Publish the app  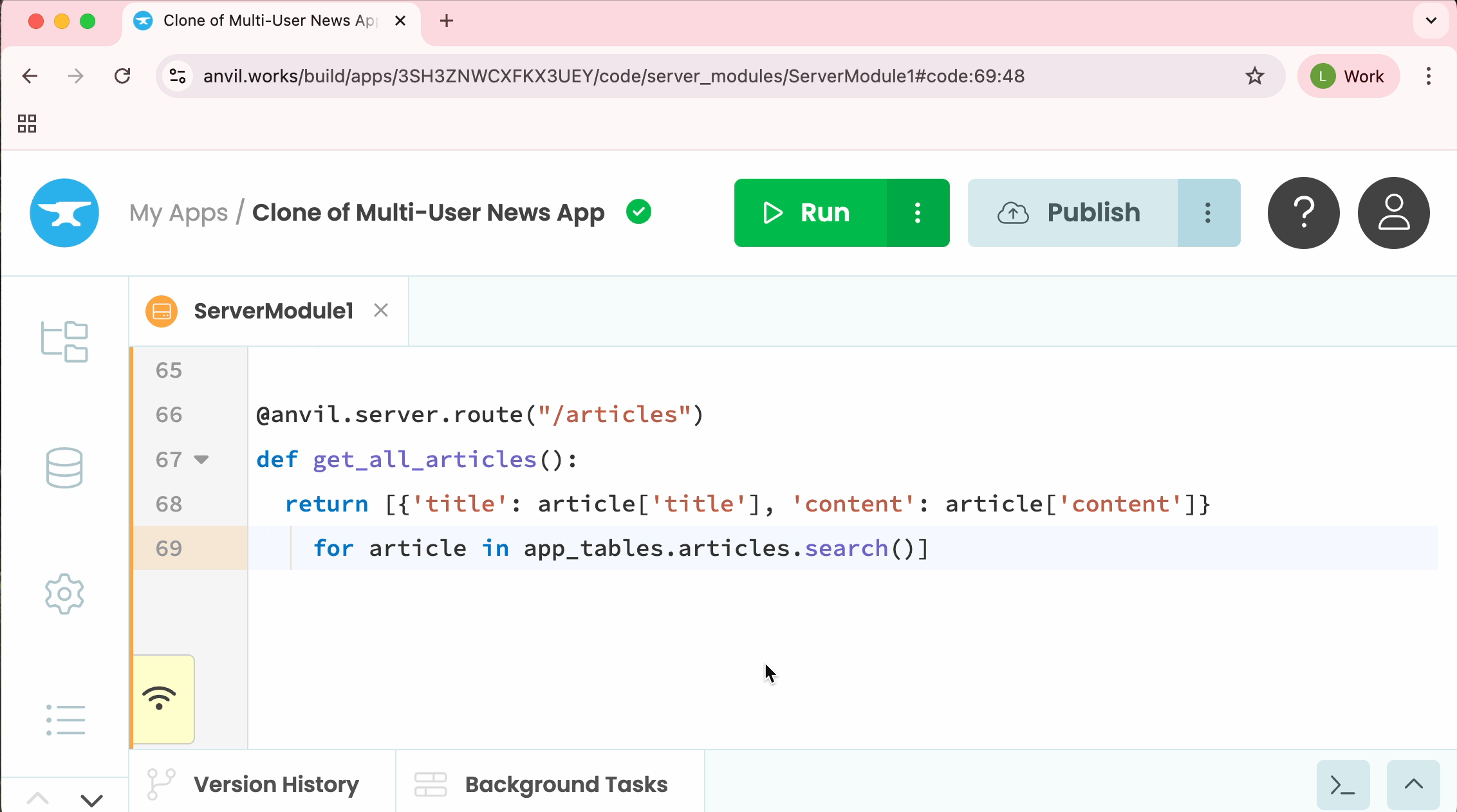click(1073, 213)
